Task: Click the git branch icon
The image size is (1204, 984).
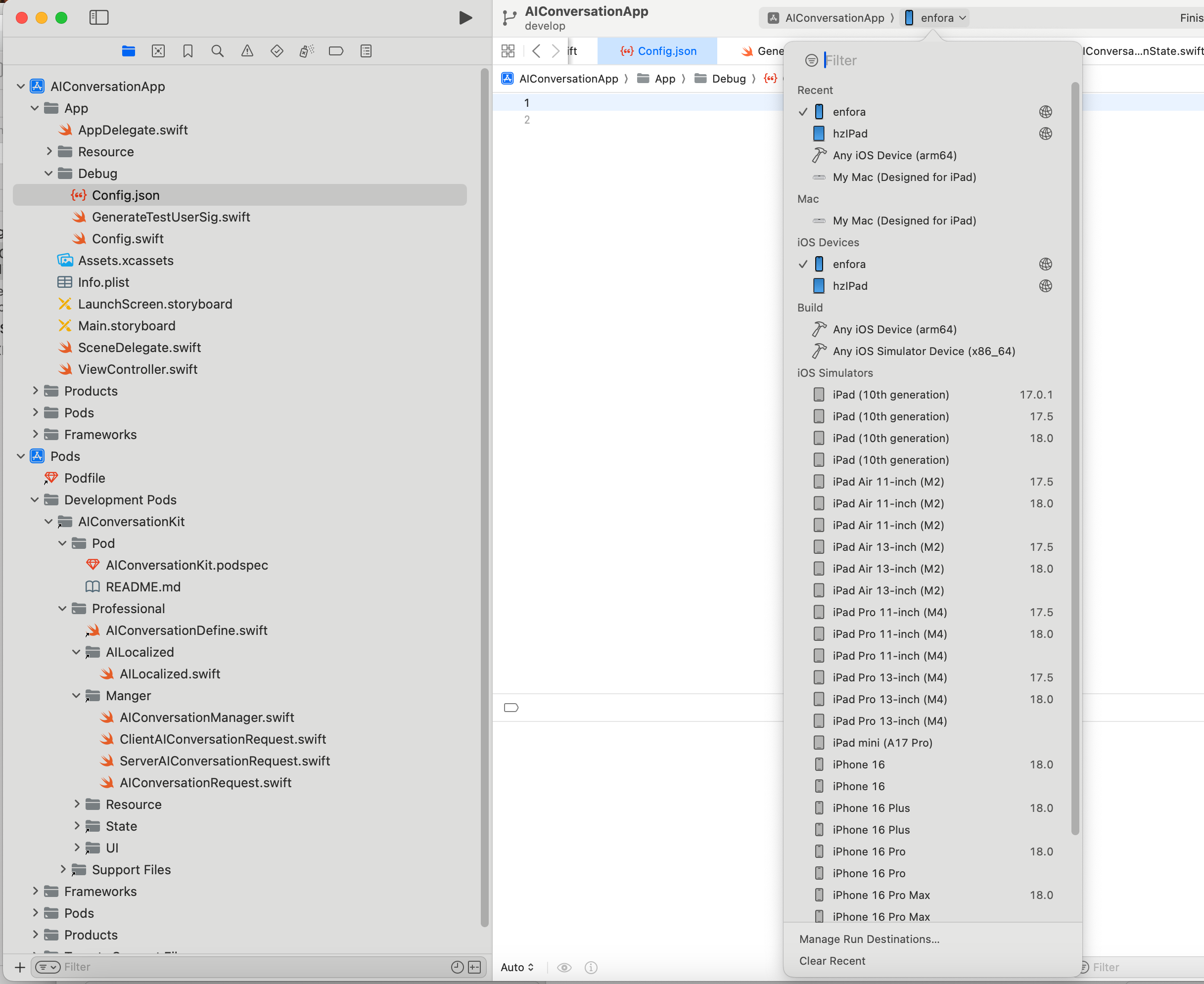Action: 509,18
